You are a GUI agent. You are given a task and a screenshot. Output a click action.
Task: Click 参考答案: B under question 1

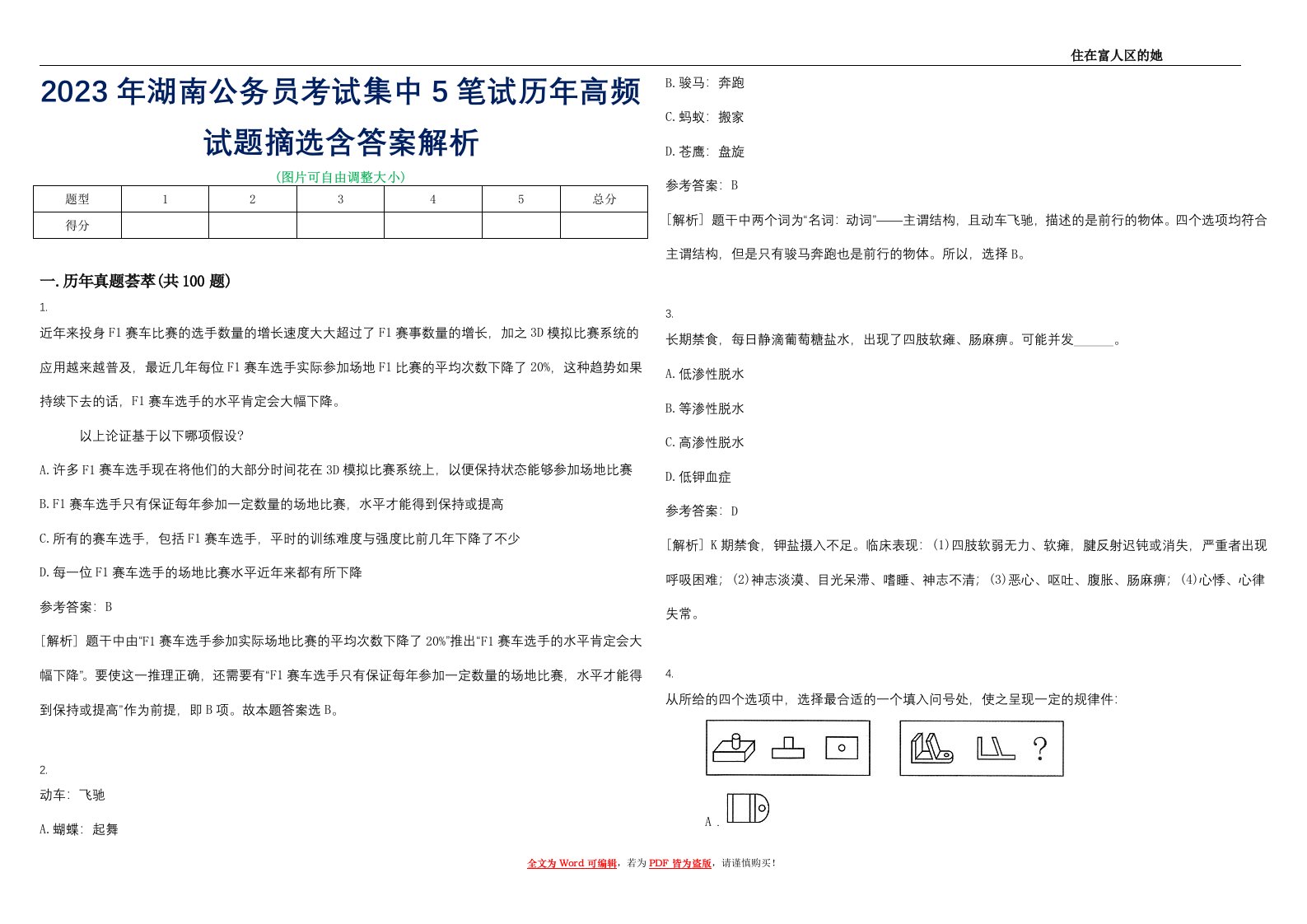tap(76, 607)
